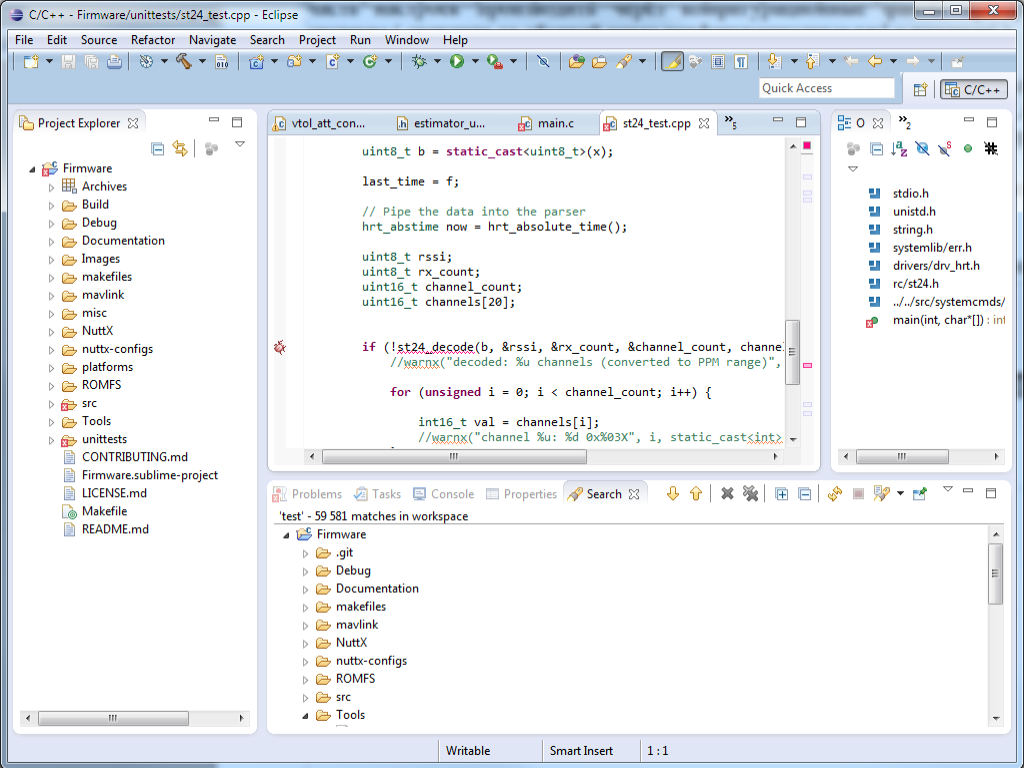
Task: Toggle Hide Static Members in Outline
Action: [x=945, y=149]
